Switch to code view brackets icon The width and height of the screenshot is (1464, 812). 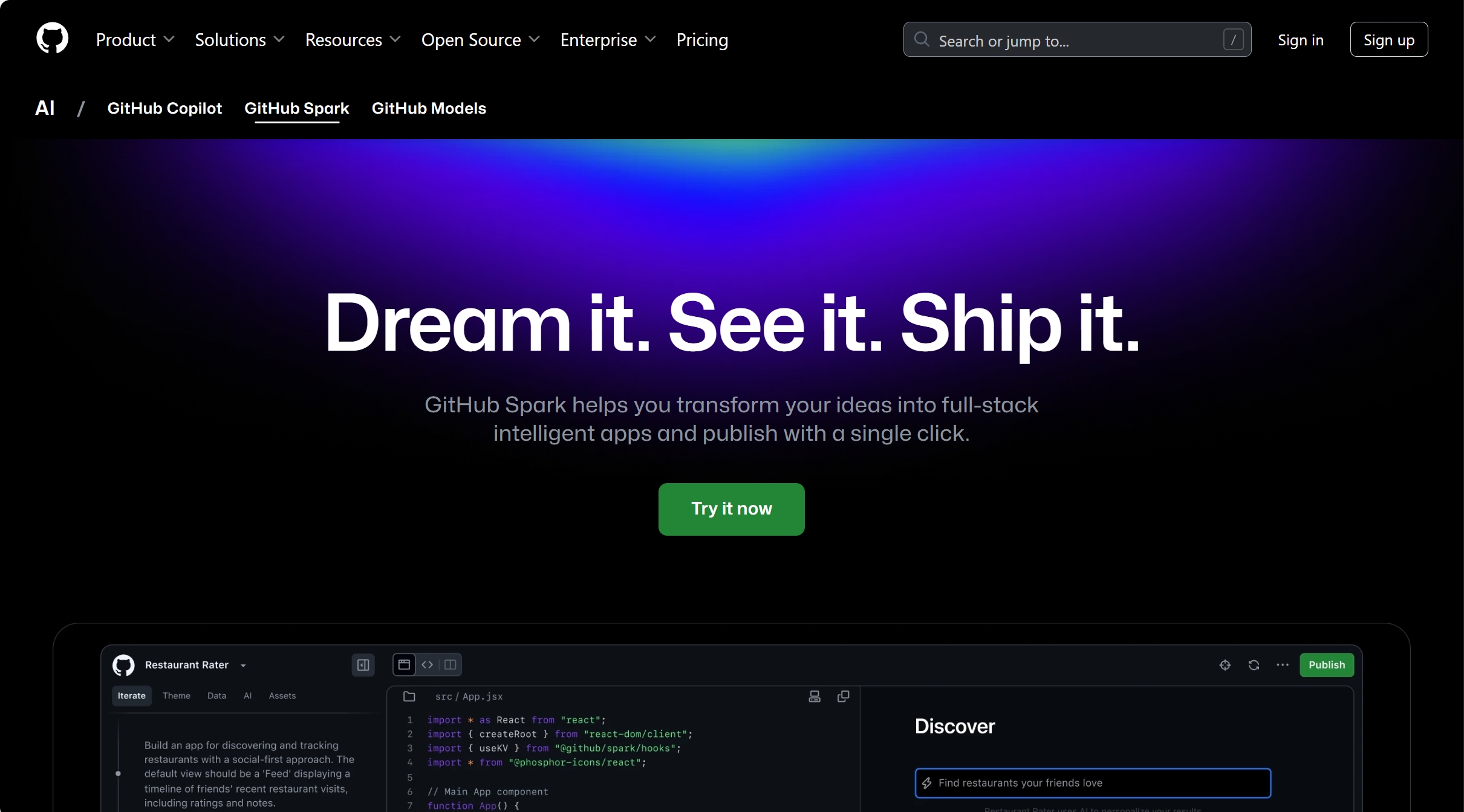coord(428,664)
